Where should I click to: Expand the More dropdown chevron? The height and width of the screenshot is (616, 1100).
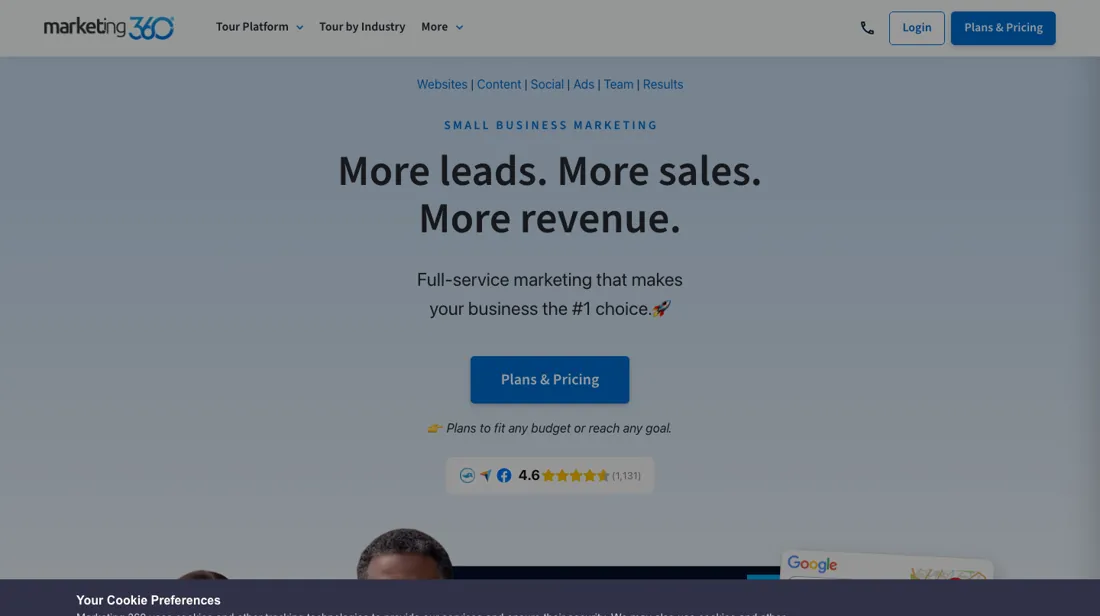tap(460, 27)
